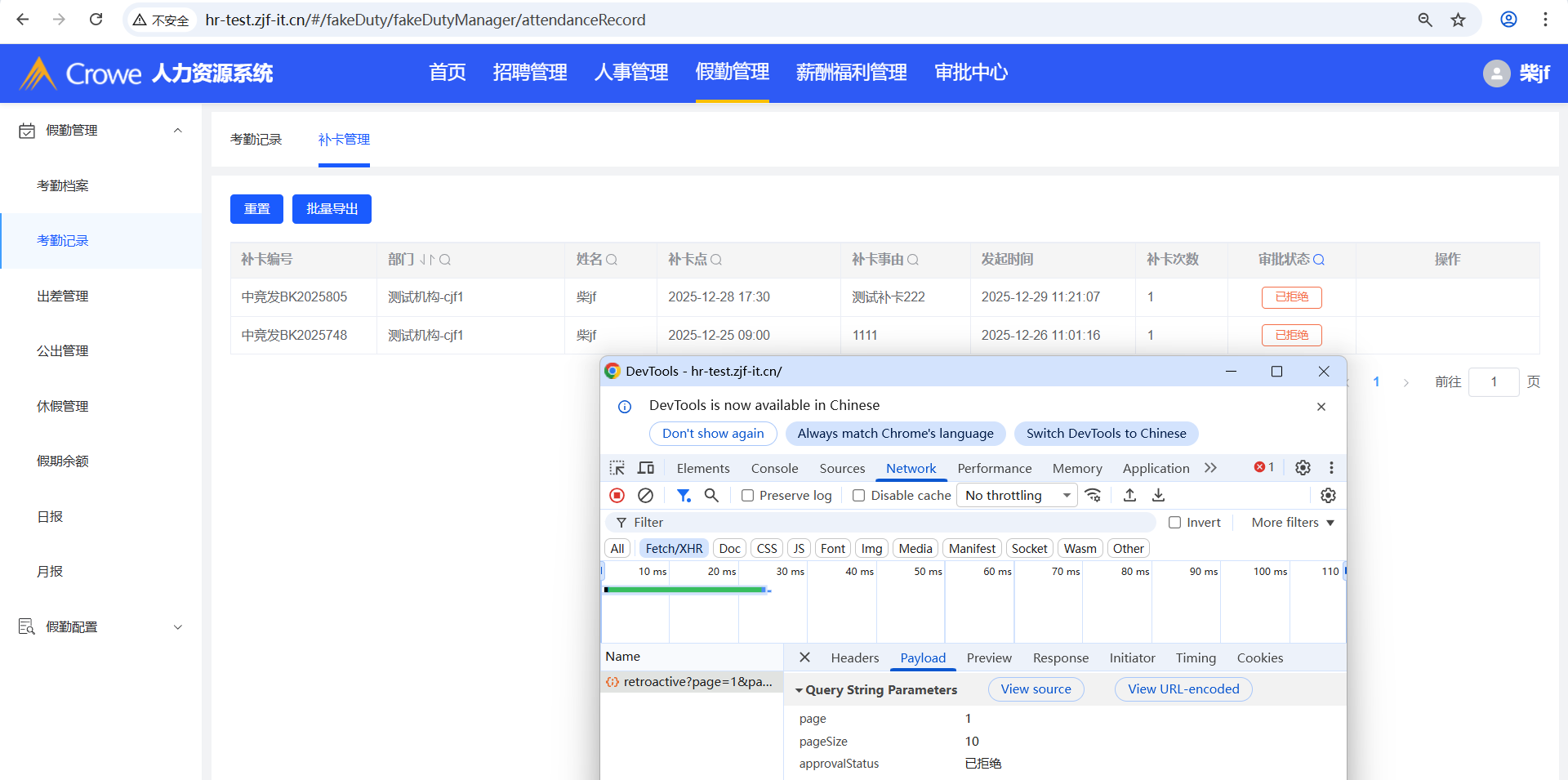The width and height of the screenshot is (1568, 780).
Task: Stop recording network log
Action: [617, 496]
